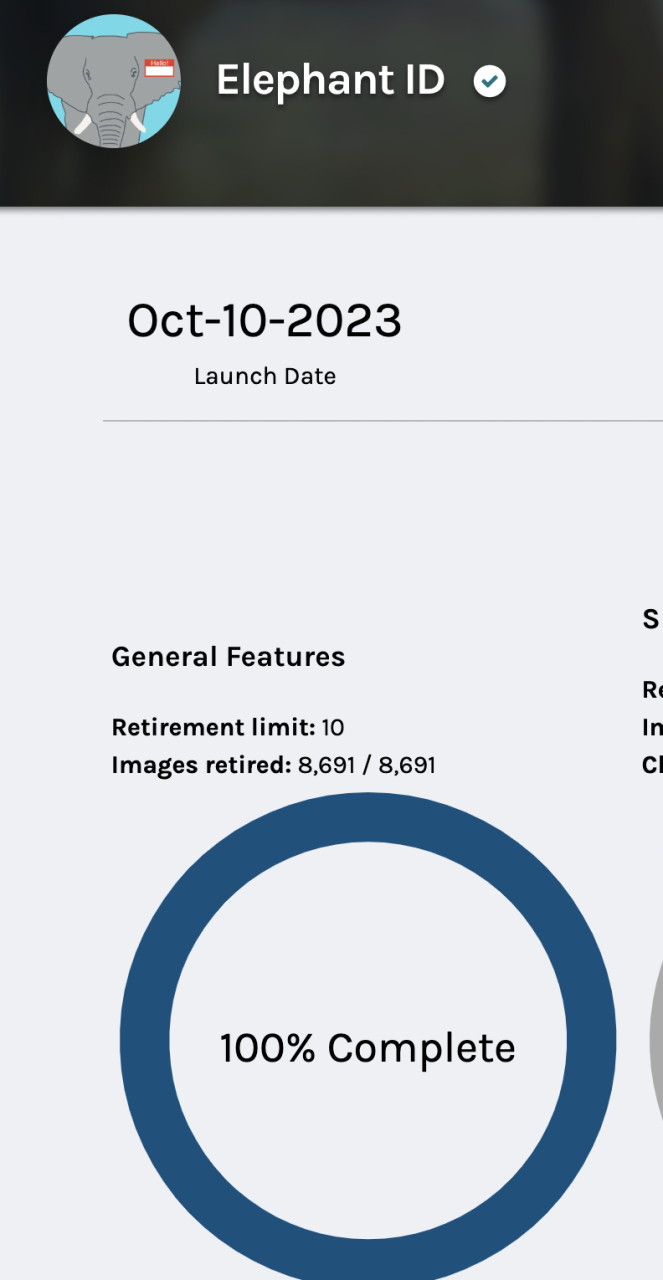Image resolution: width=663 pixels, height=1280 pixels.
Task: Click the Elephant ID project avatar
Action: [113, 82]
